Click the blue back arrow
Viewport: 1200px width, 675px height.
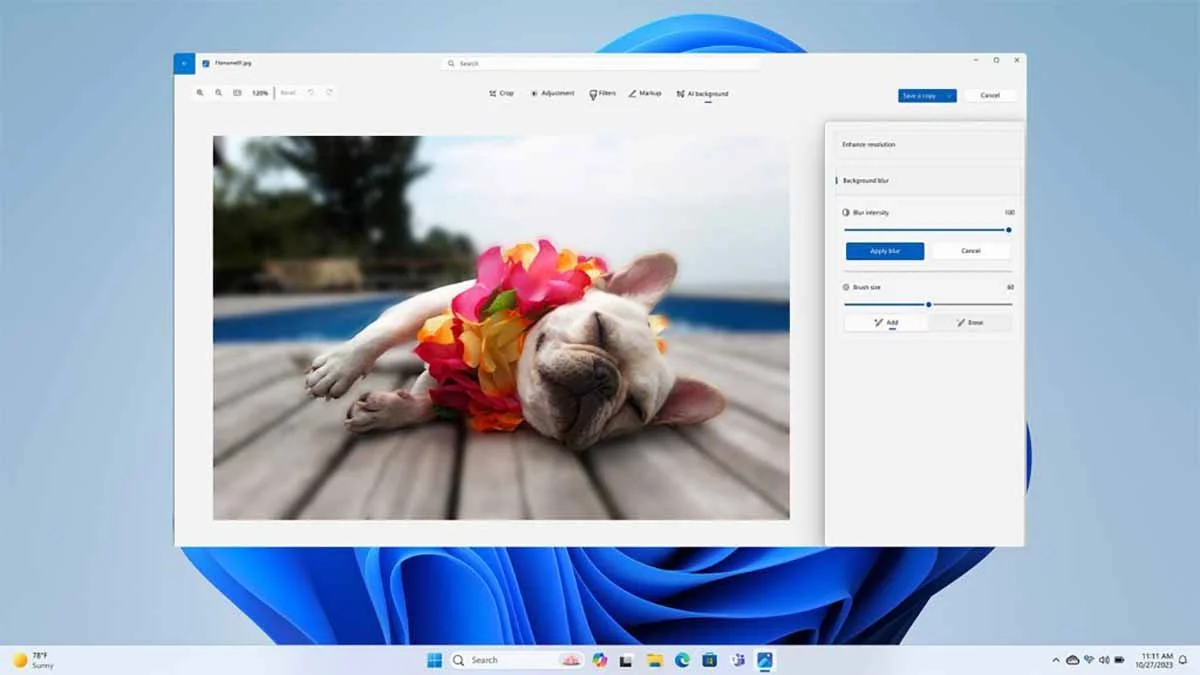(184, 63)
